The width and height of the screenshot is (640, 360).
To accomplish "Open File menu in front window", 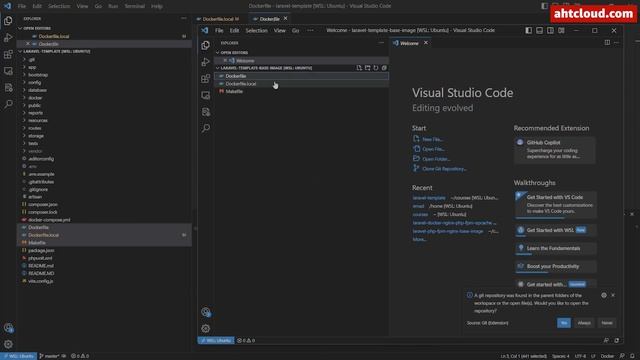I will click(x=219, y=31).
